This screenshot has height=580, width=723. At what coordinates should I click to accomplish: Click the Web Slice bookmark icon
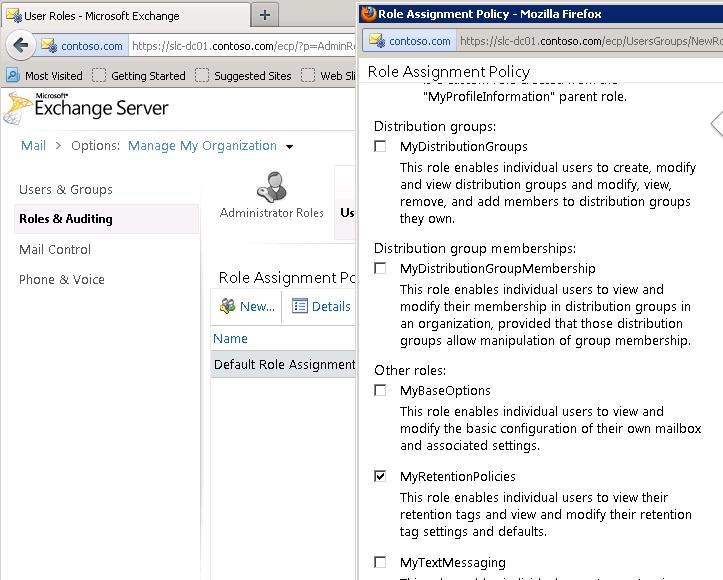308,75
